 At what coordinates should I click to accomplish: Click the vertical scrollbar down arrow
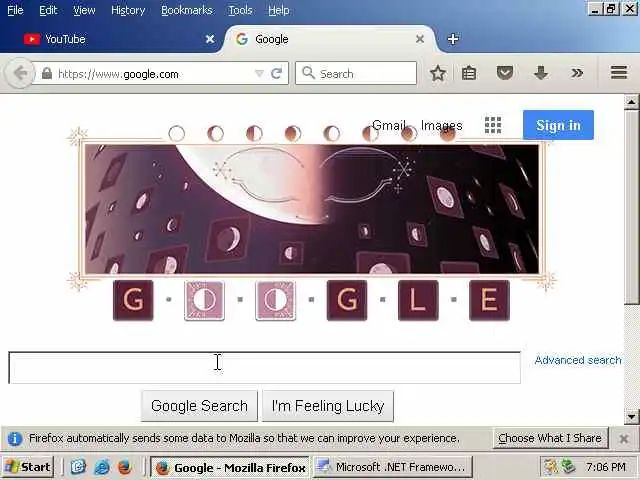631,417
